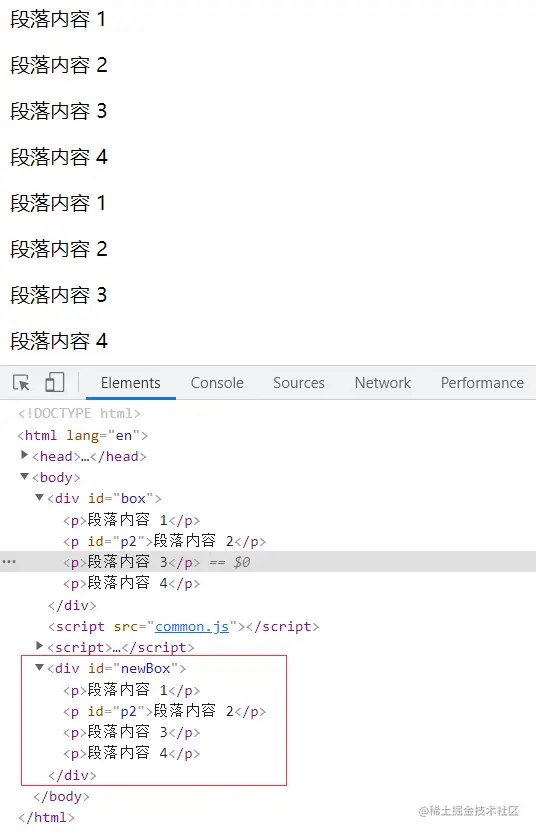Image resolution: width=536 pixels, height=834 pixels.
Task: Switch to the Elements tab
Action: (130, 383)
